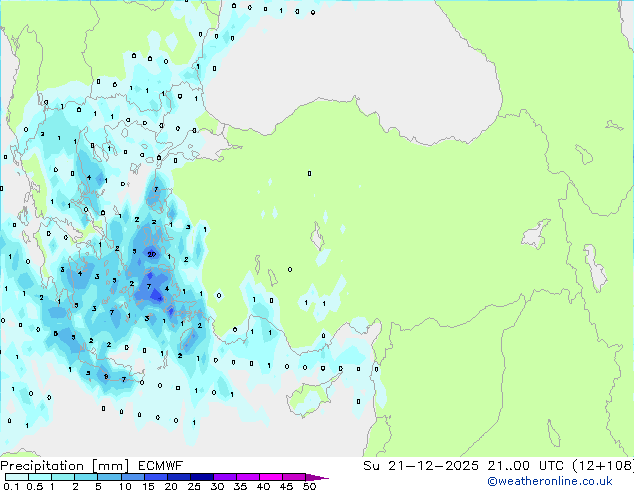Viewport: 634px width, 490px height.
Task: Click legend label '35'
Action: pos(240,486)
